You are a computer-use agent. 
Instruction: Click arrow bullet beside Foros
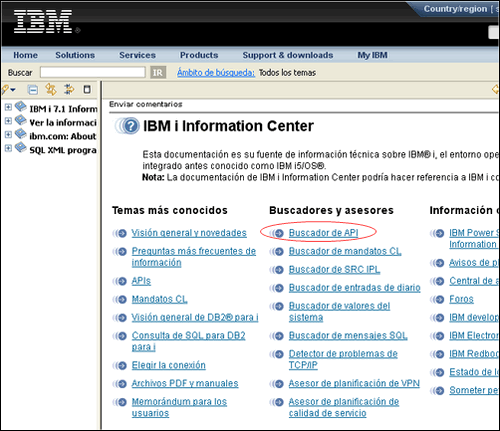tap(437, 300)
